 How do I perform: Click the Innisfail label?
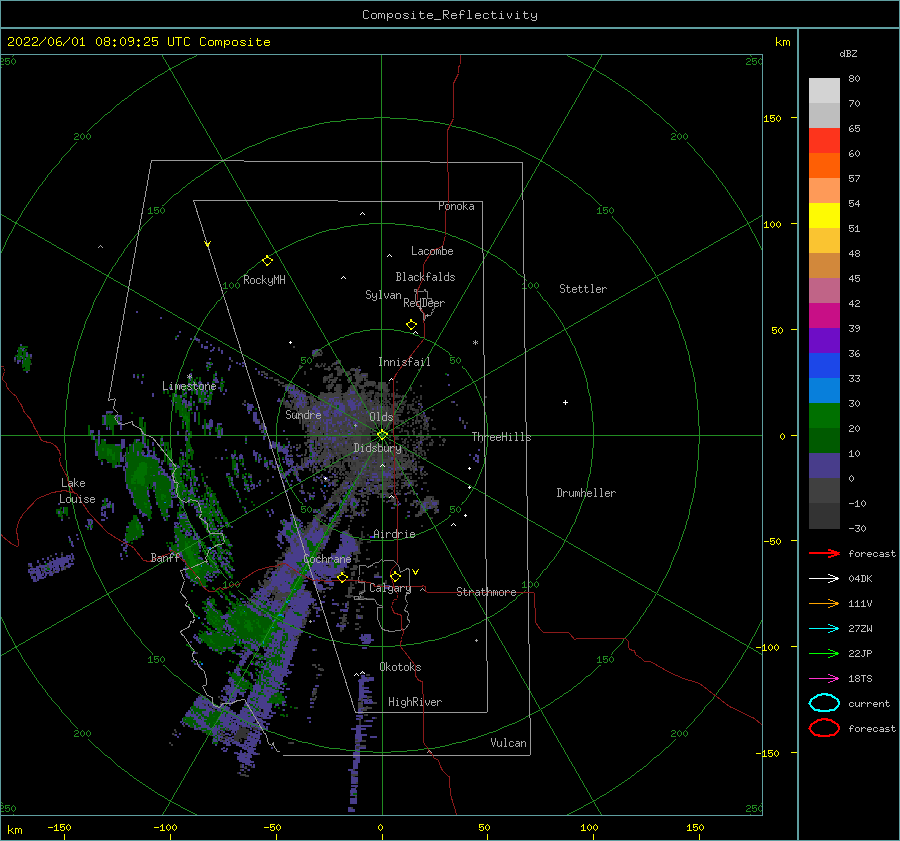coord(404,362)
